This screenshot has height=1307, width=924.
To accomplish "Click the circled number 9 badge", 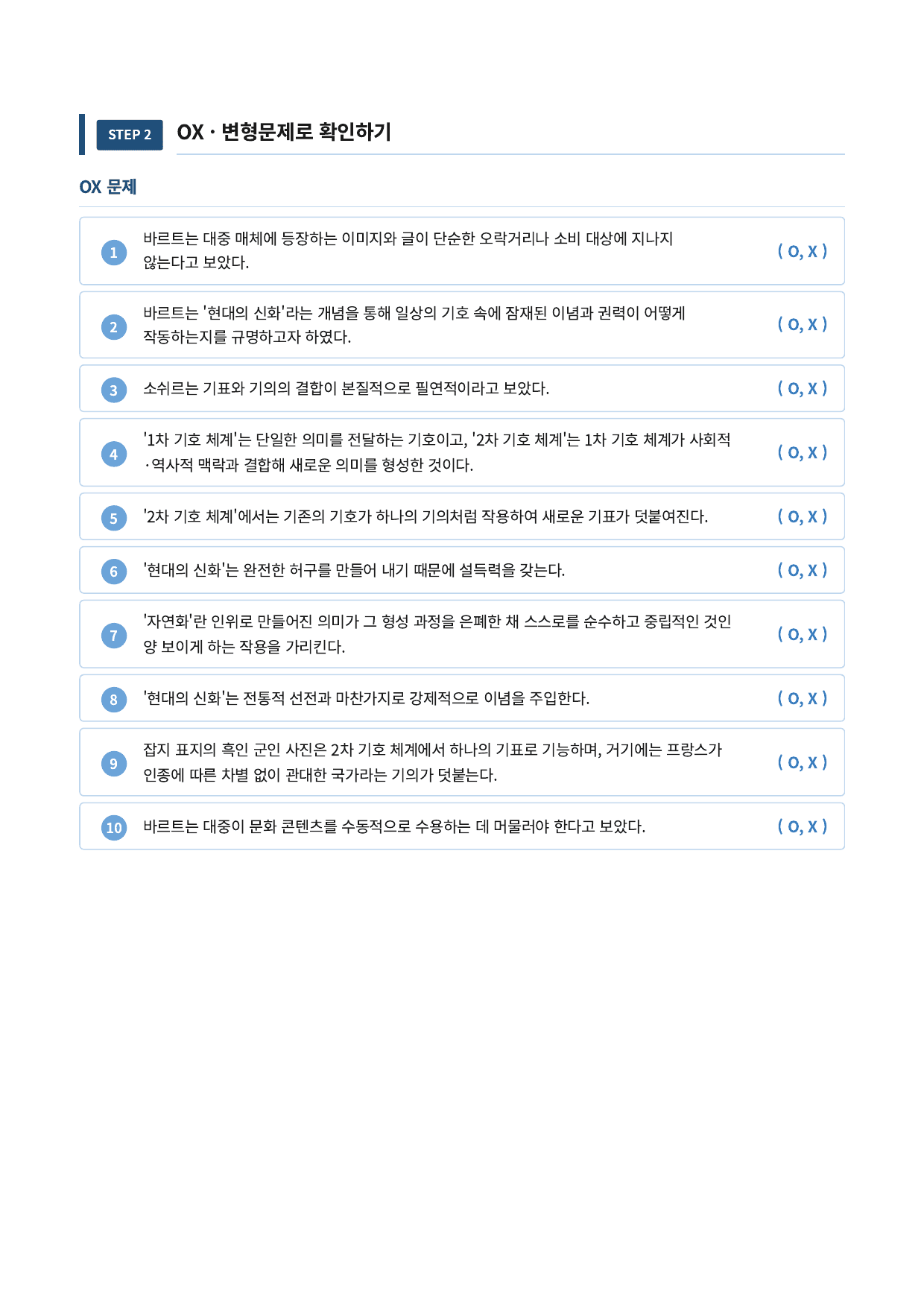I will (114, 764).
